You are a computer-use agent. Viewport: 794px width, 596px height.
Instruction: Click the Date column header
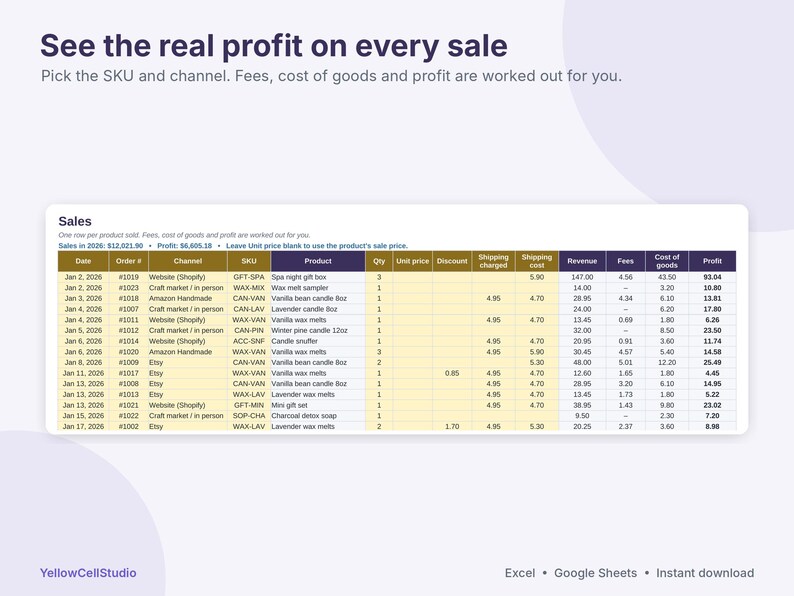83,261
